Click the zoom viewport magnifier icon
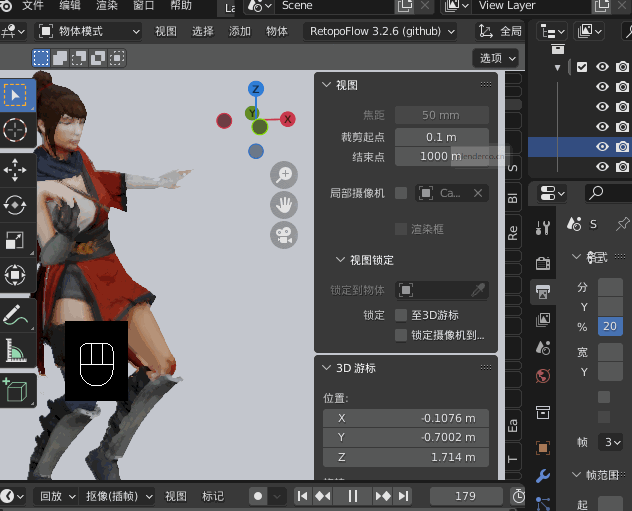The image size is (632, 511). click(x=284, y=175)
